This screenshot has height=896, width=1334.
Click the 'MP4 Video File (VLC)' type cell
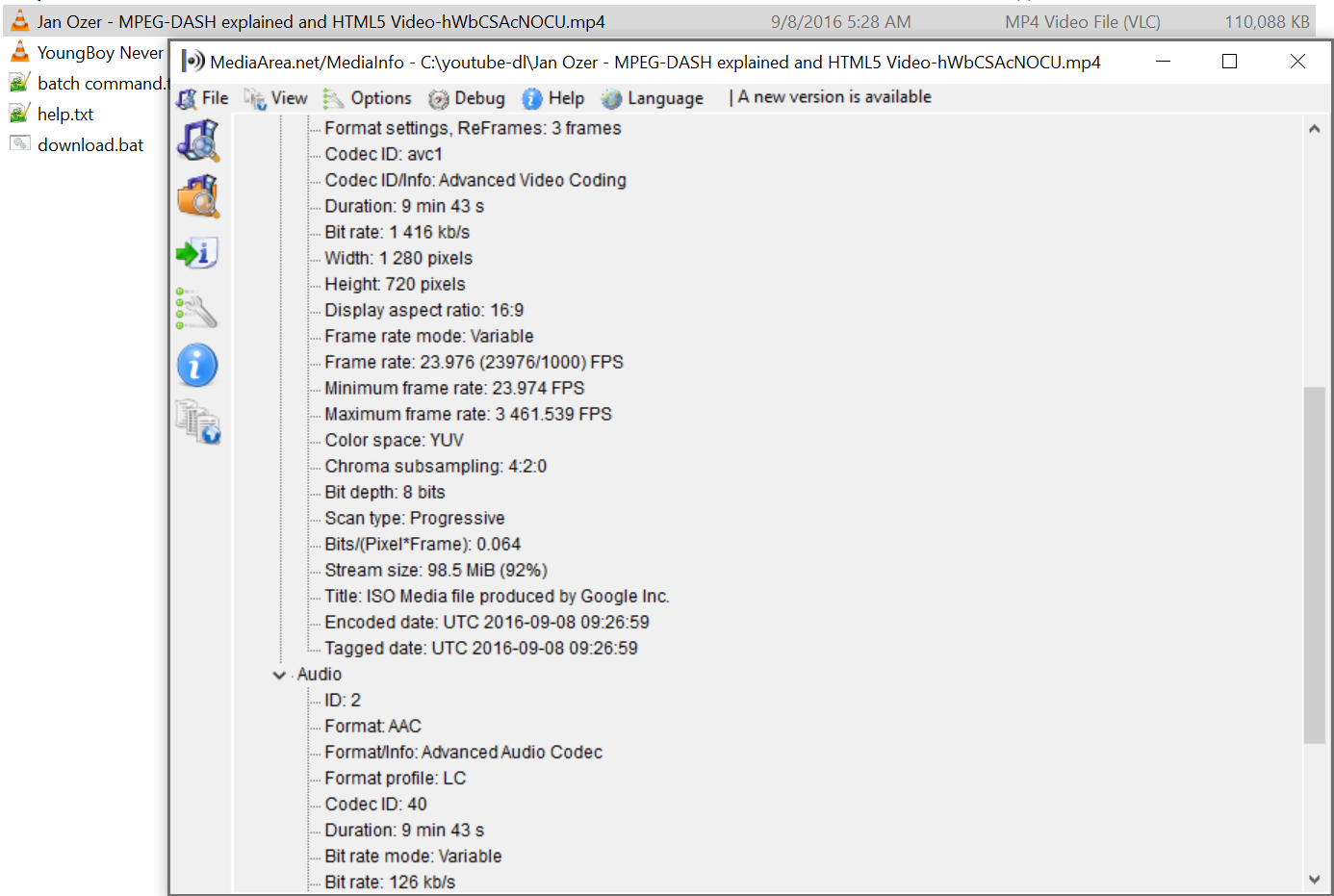coord(1082,21)
